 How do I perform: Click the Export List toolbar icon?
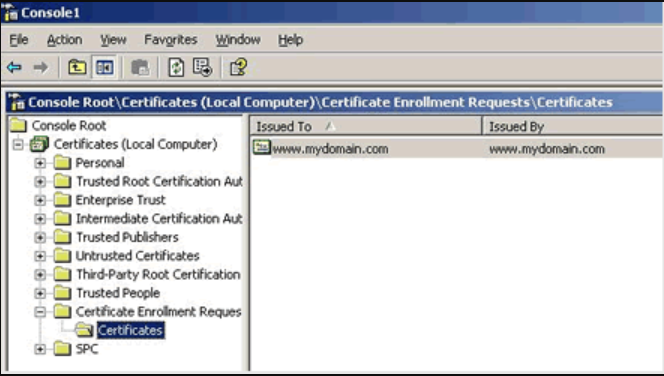(x=202, y=67)
